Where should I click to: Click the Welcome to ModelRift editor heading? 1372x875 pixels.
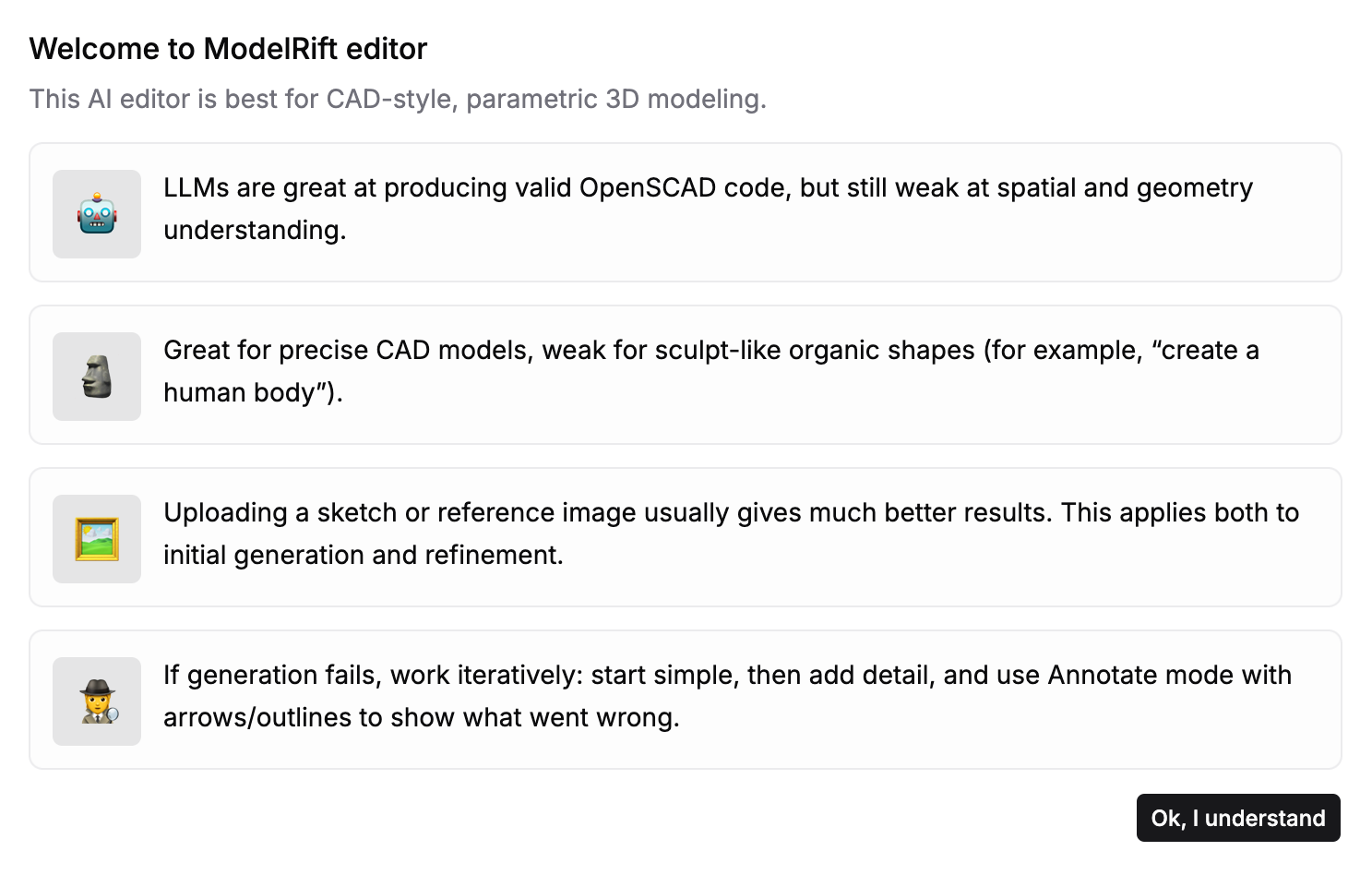coord(228,48)
